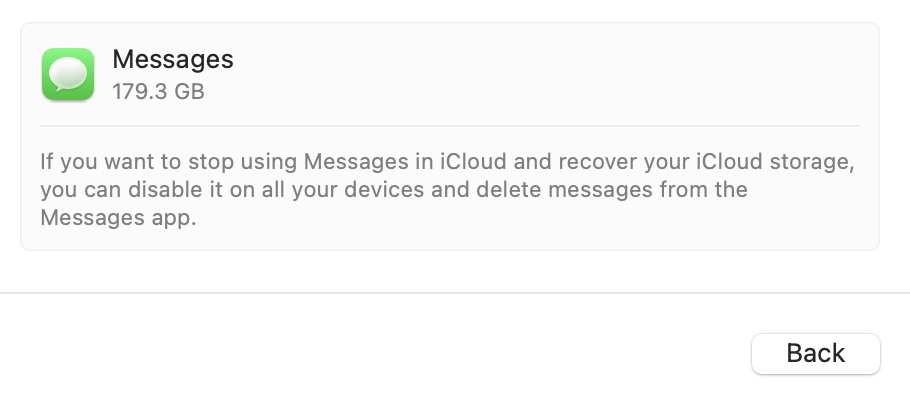The height and width of the screenshot is (404, 910).
Task: Click the word 'GB' in storage size
Action: click(189, 91)
